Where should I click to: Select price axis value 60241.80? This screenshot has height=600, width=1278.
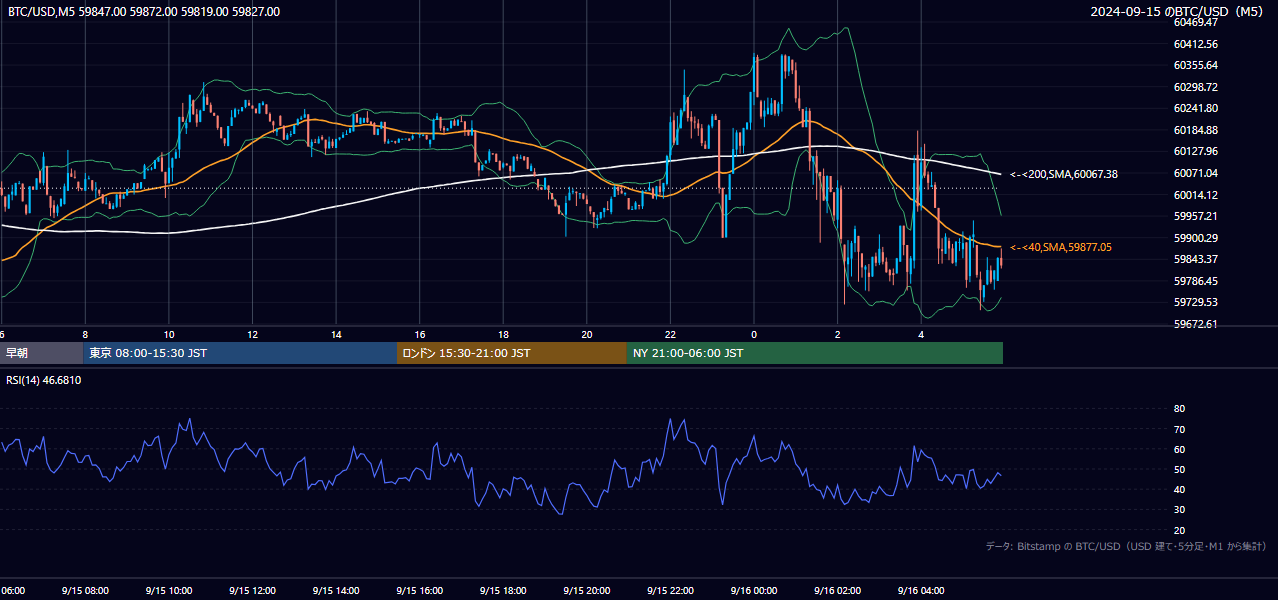pos(1196,108)
